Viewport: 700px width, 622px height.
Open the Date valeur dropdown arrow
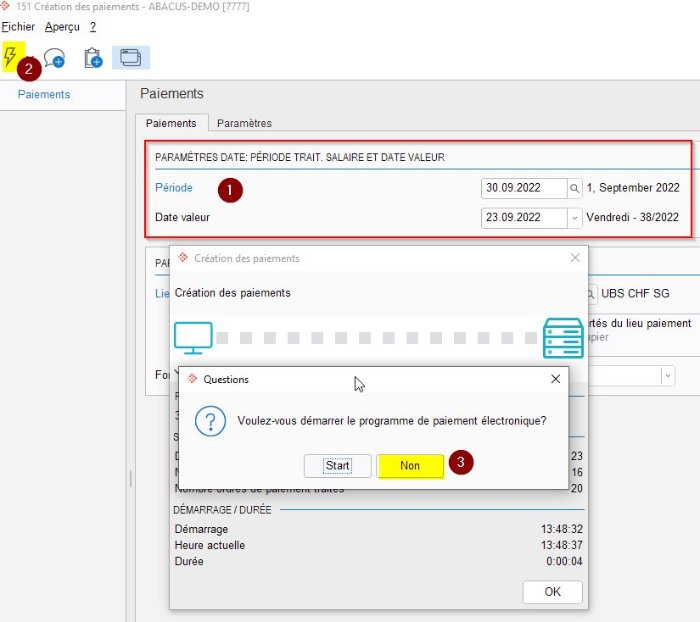(575, 218)
